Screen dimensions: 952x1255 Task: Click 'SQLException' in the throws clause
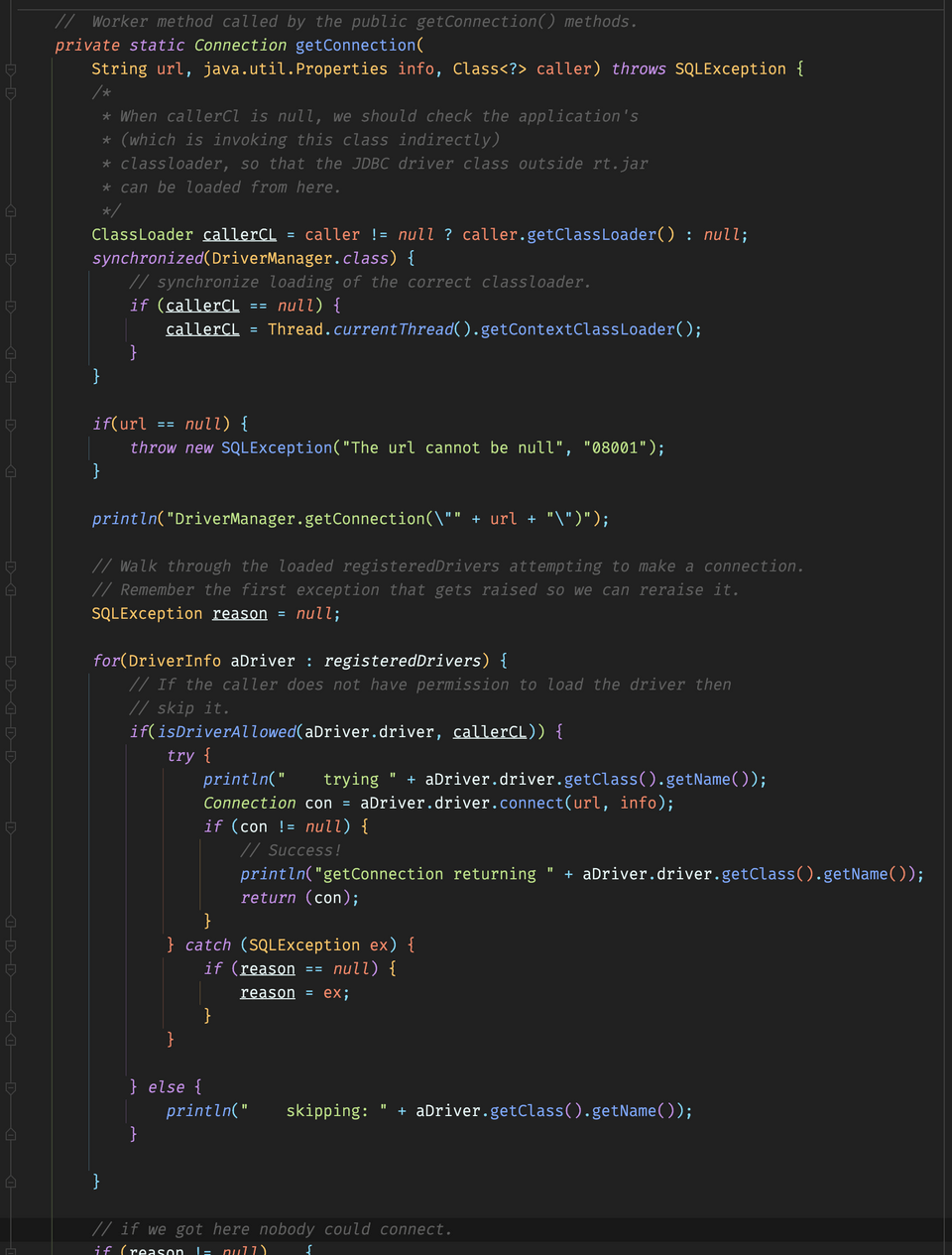(731, 69)
